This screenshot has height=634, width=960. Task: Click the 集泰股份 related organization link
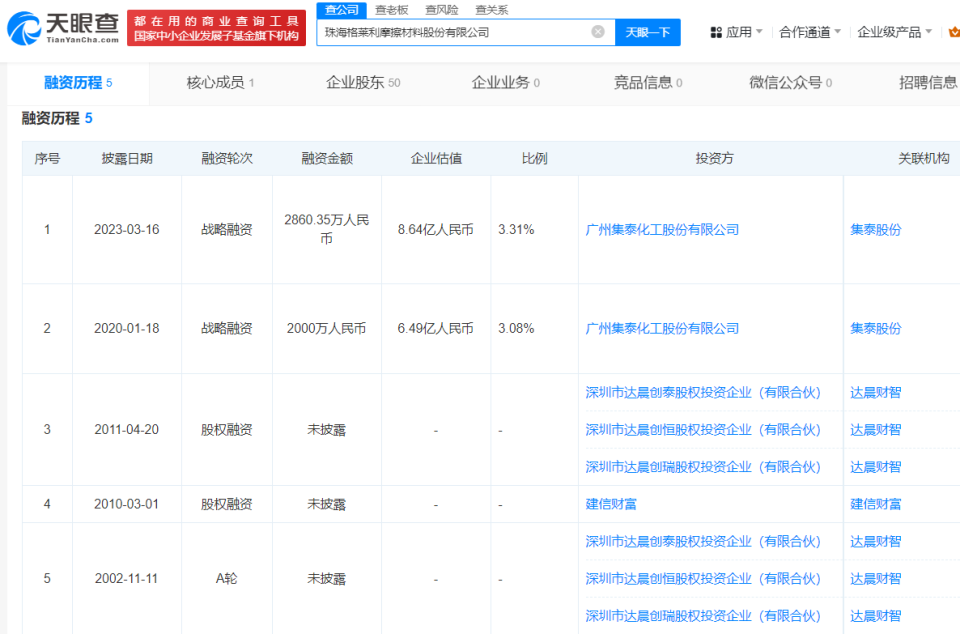pyautogui.click(x=875, y=229)
